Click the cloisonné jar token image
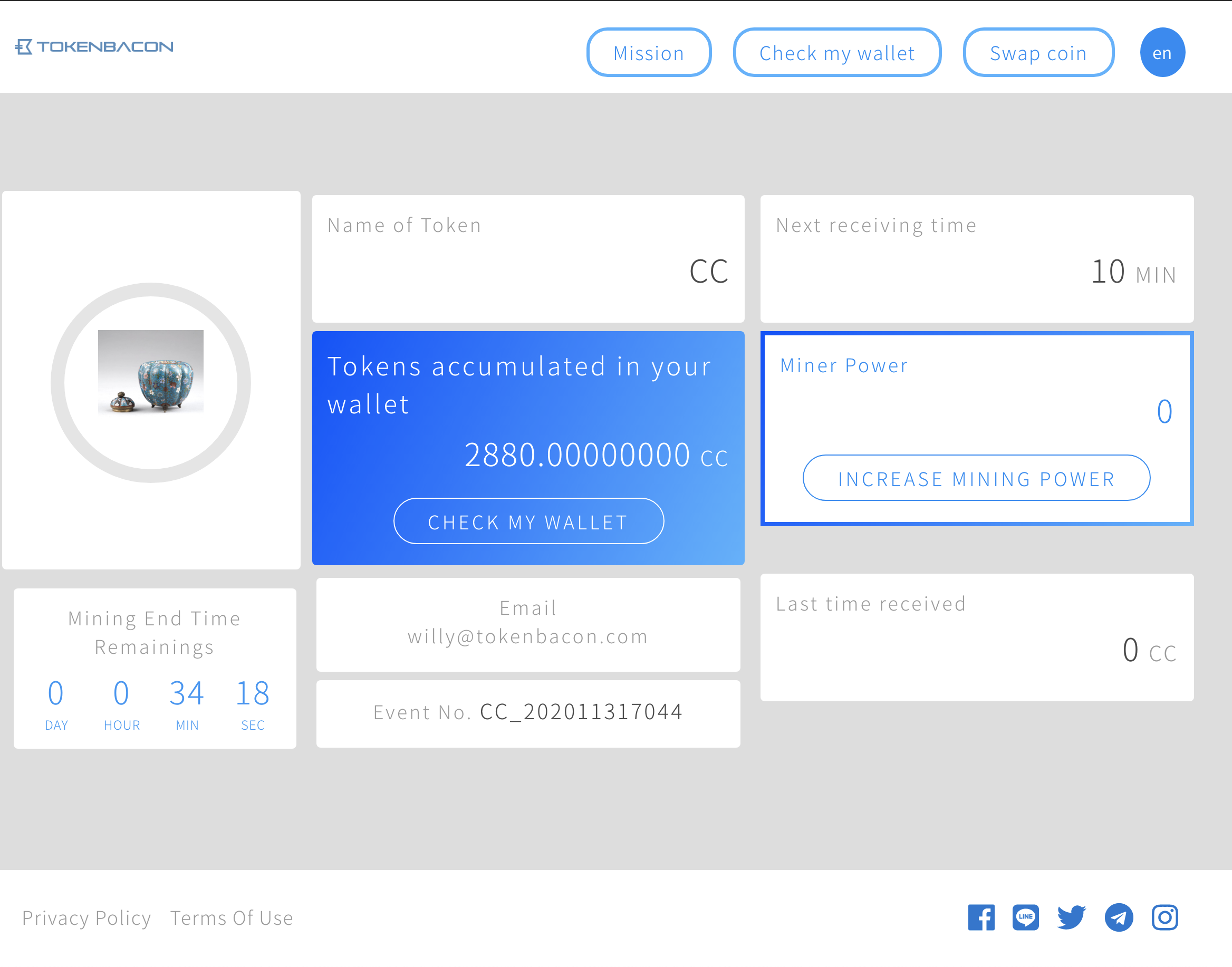The image size is (1232, 967). tap(151, 373)
